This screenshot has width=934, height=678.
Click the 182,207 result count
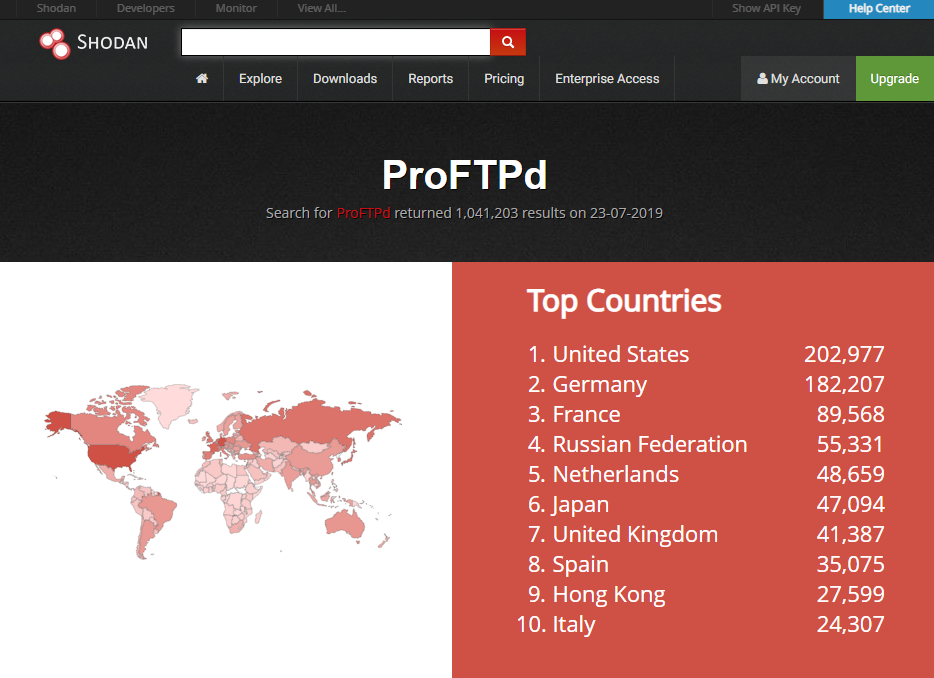click(844, 384)
